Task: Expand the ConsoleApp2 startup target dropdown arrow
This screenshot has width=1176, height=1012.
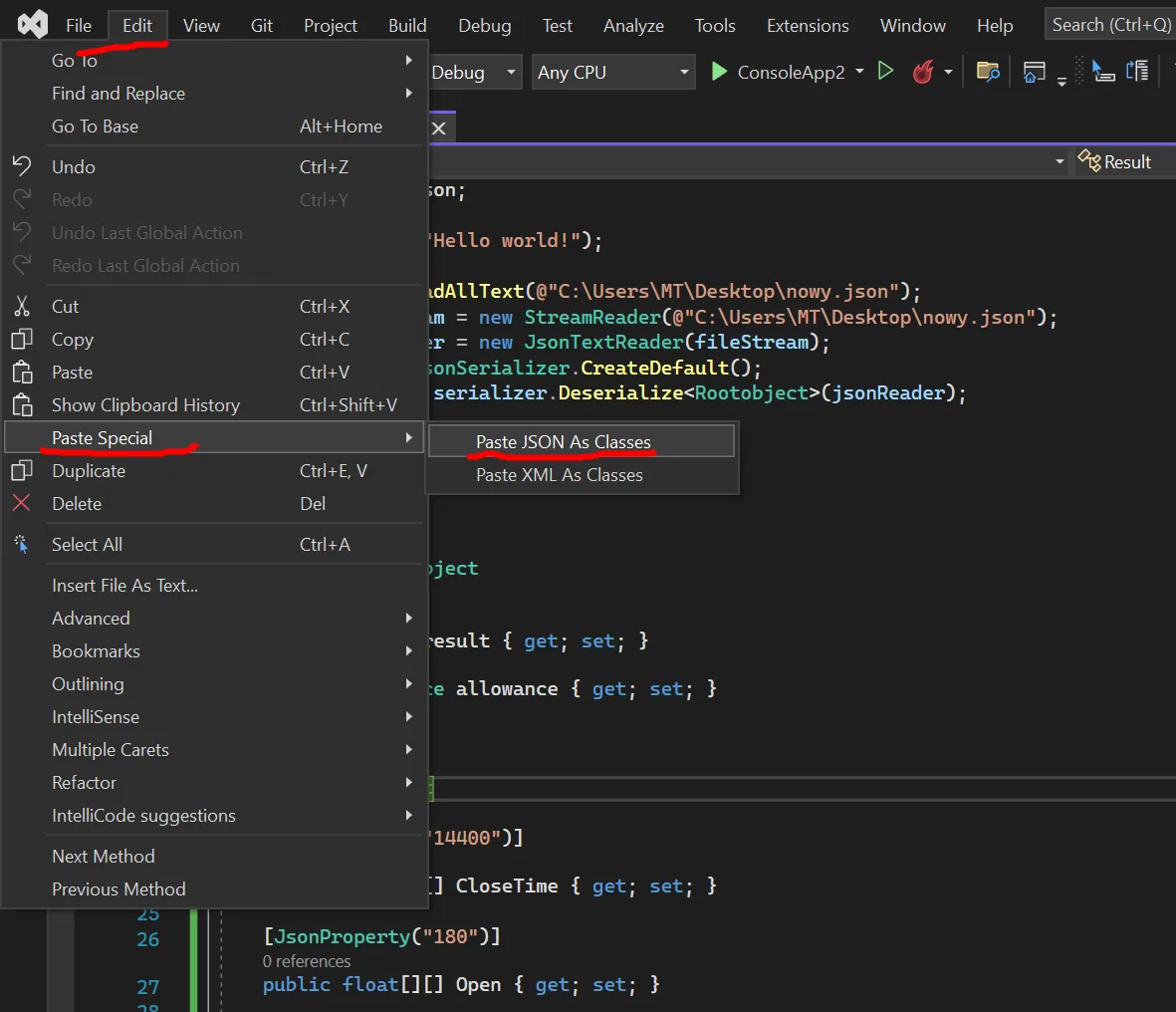Action: (x=860, y=73)
